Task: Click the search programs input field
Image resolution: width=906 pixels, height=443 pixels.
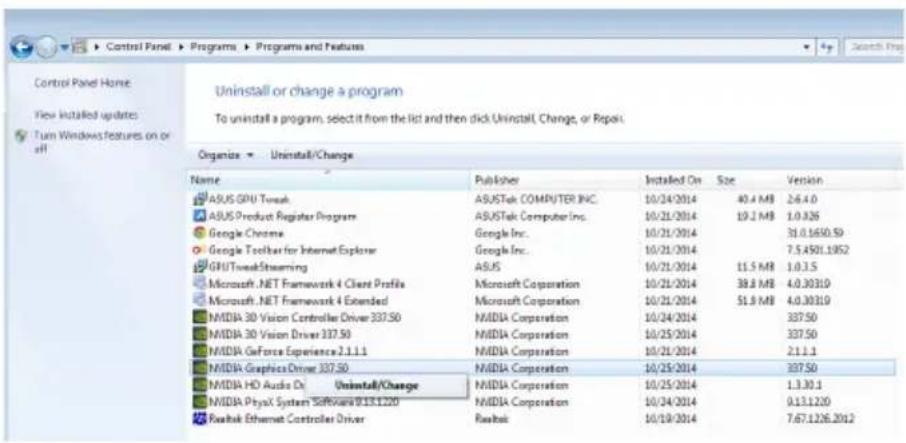Action: click(874, 47)
